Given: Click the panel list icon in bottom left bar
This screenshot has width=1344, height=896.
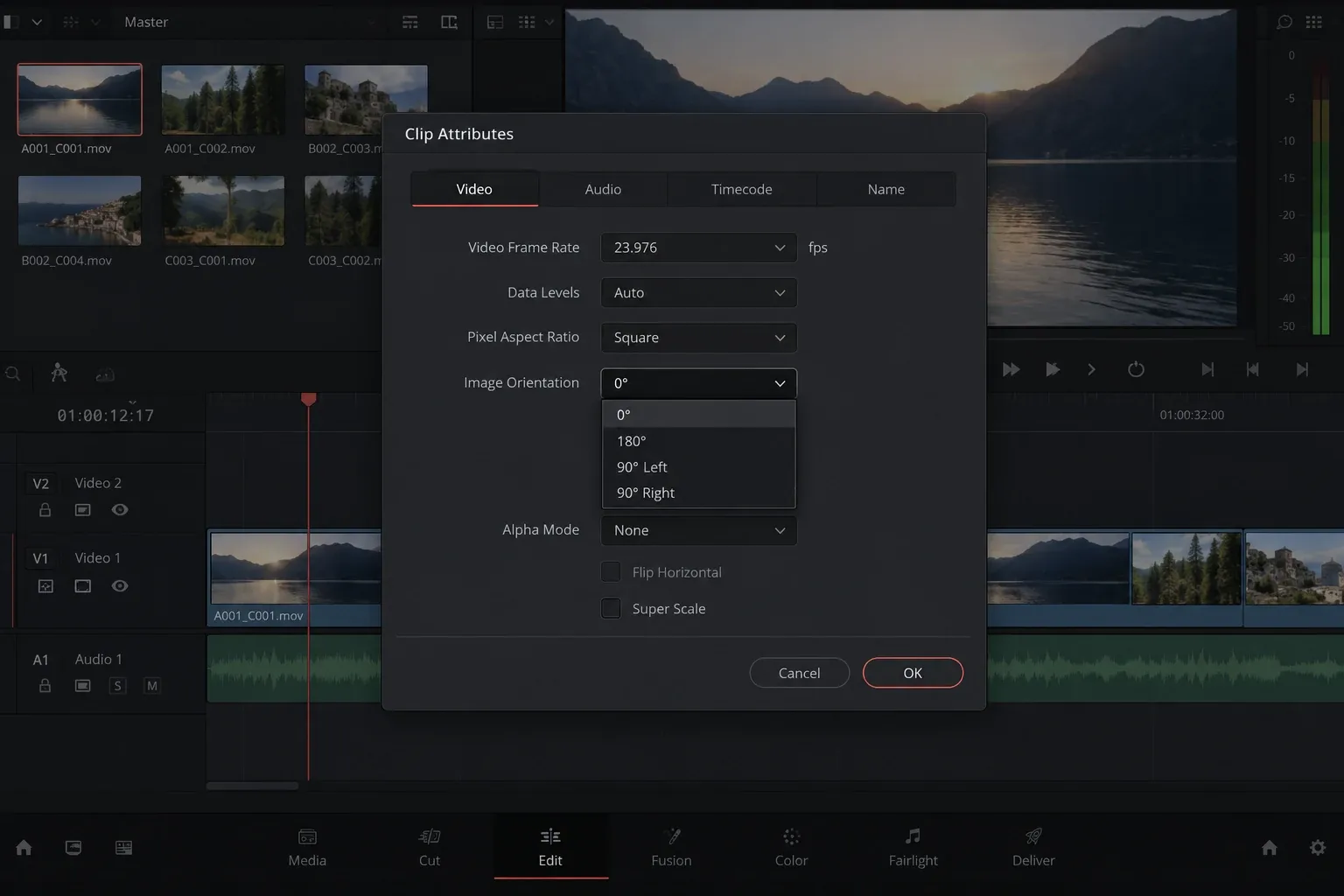Looking at the screenshot, I should point(123,847).
